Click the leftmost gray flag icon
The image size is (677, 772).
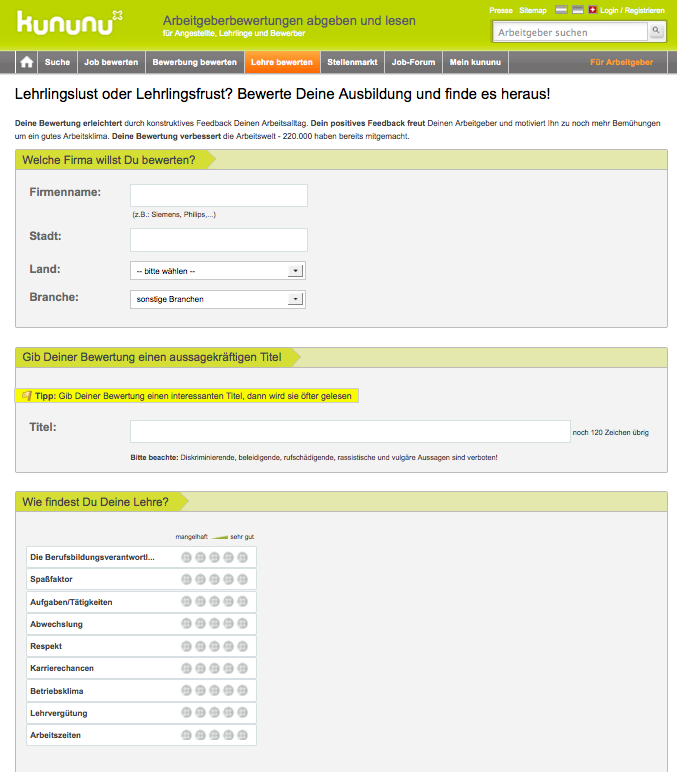tap(561, 10)
